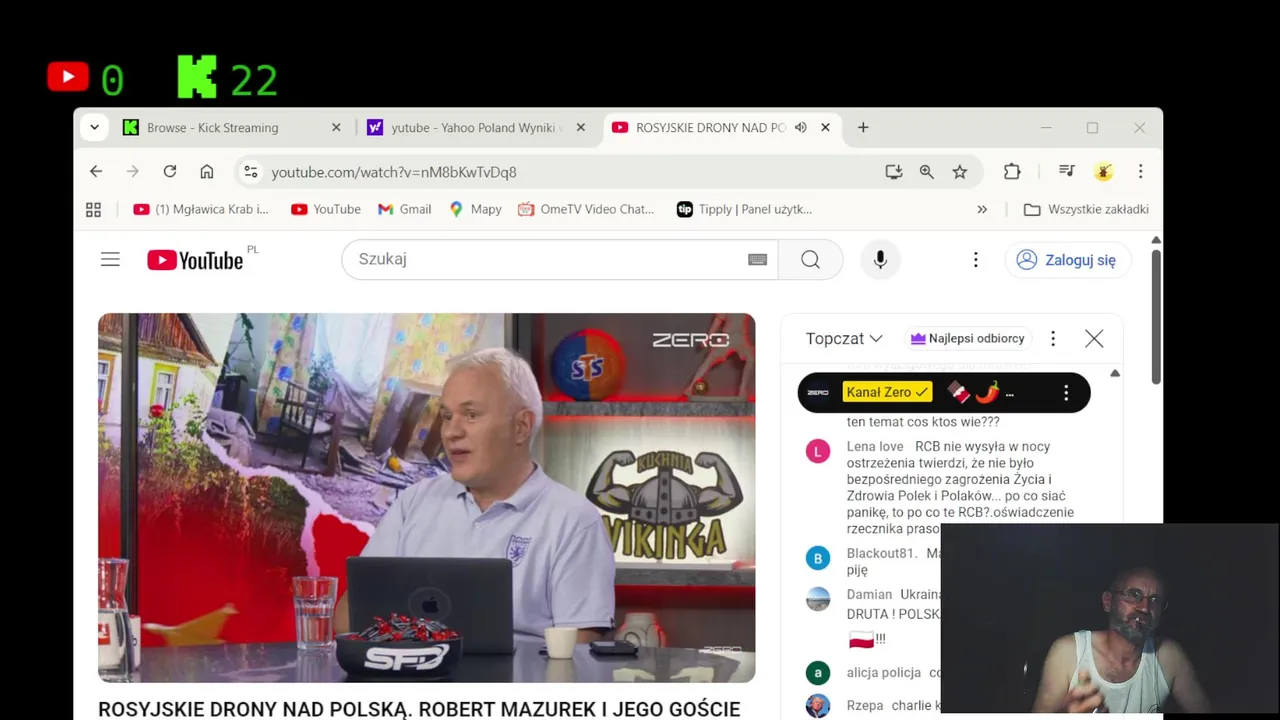Image resolution: width=1280 pixels, height=720 pixels.
Task: Open the OmeTV Video Chat bookmark
Action: point(587,210)
